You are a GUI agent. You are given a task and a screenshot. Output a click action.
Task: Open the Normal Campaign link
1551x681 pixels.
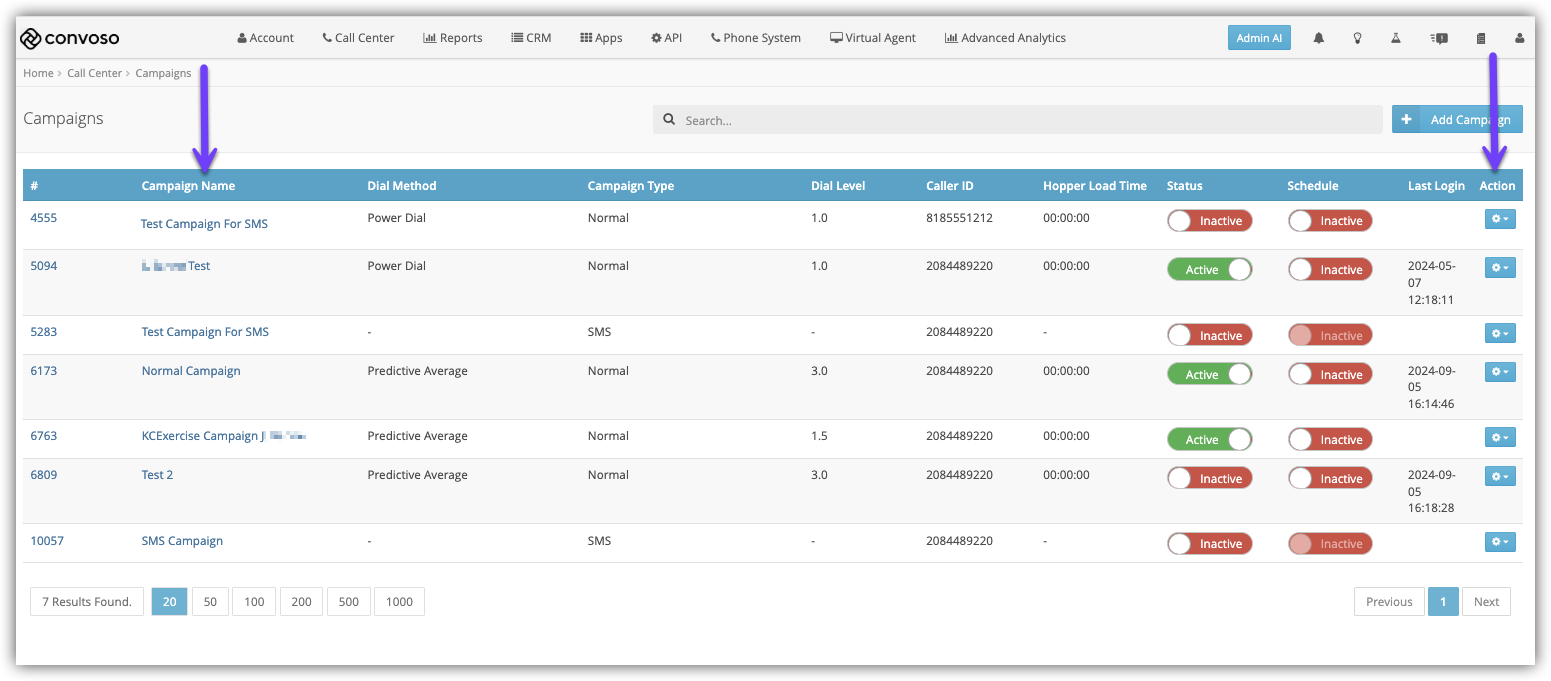click(x=191, y=370)
